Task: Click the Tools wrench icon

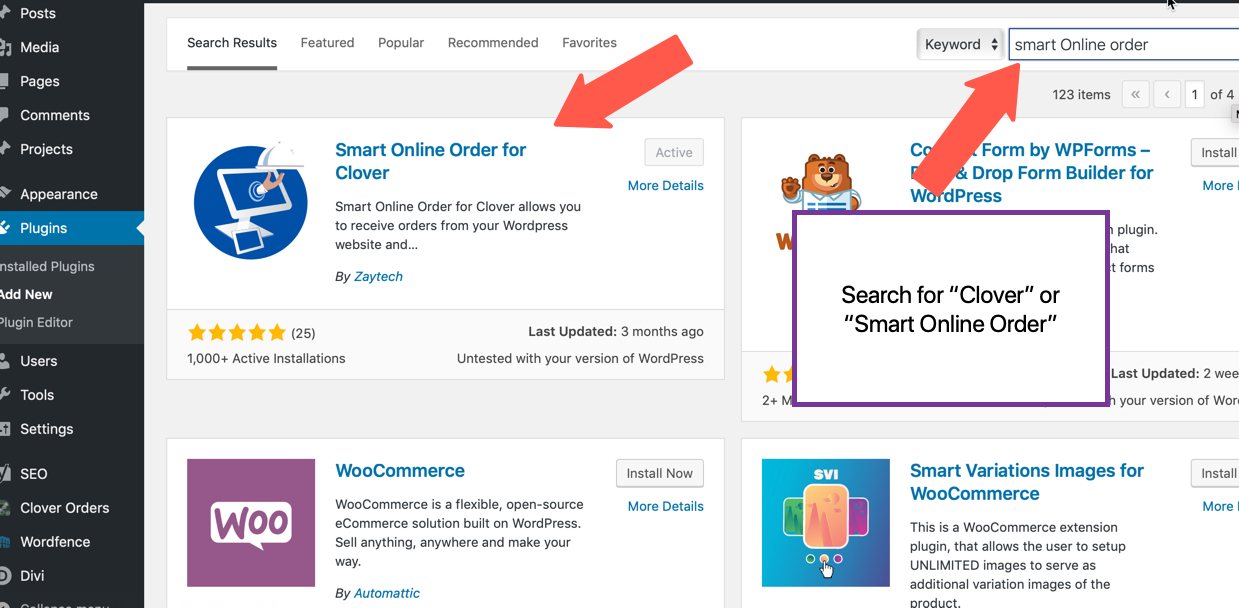Action: point(4,395)
